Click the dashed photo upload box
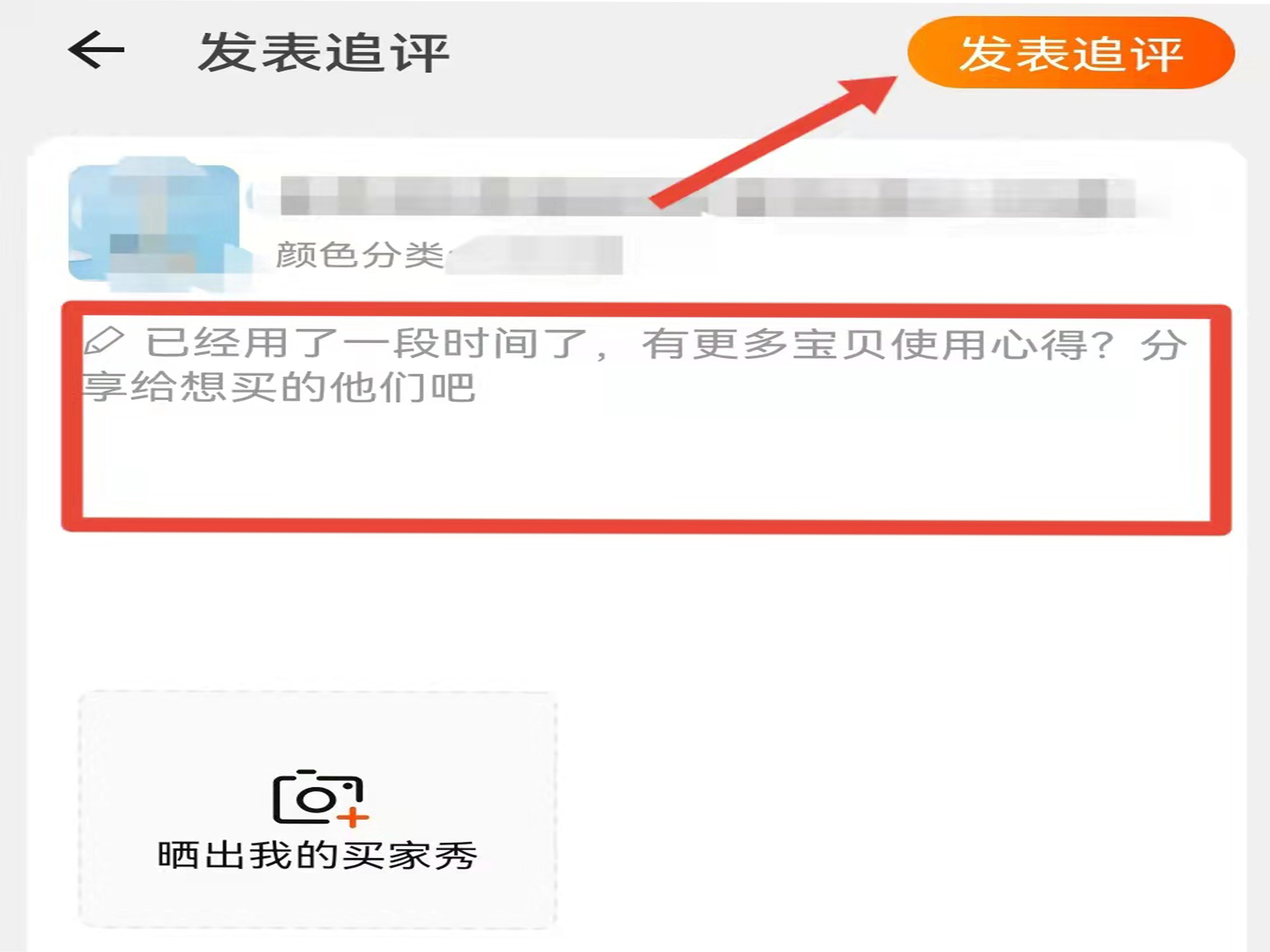Screen dimensions: 1270x952 pos(317,810)
